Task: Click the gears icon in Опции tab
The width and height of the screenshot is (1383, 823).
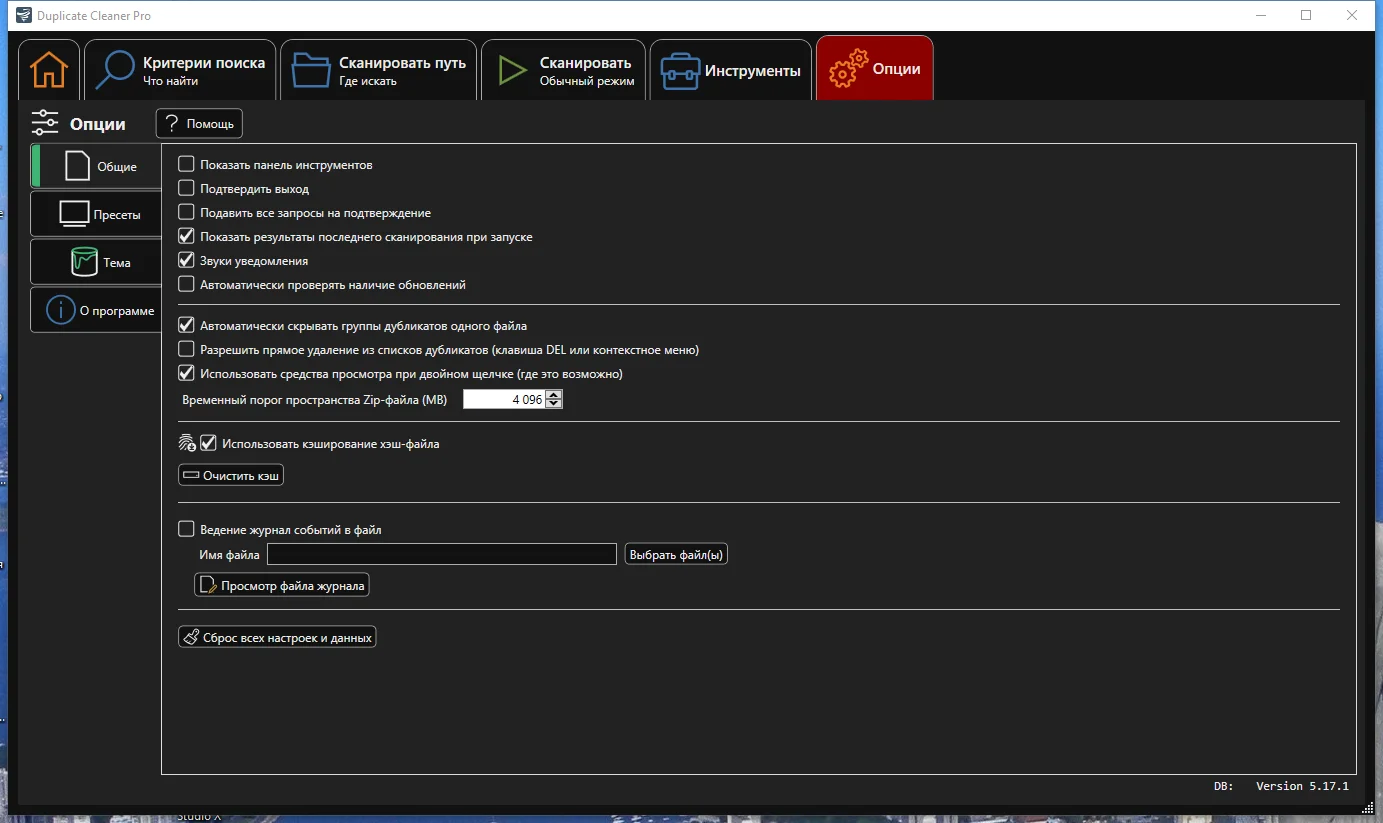Action: click(848, 70)
